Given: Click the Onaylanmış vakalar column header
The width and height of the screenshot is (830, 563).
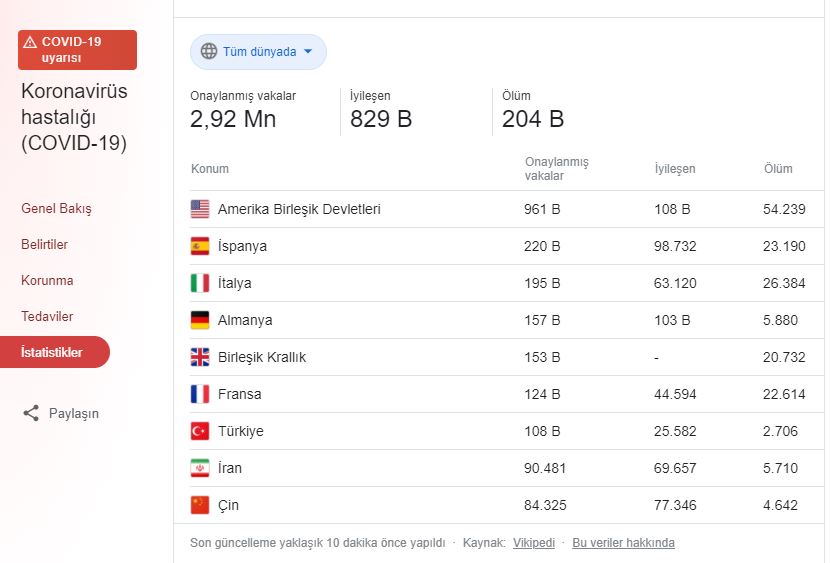Looking at the screenshot, I should click(556, 169).
